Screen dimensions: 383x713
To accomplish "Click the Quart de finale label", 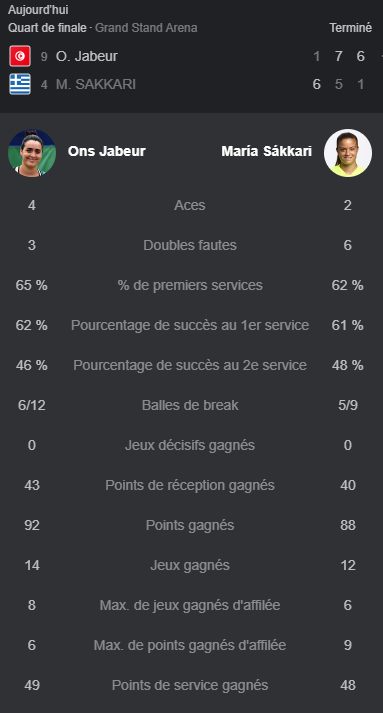I will (x=47, y=28).
